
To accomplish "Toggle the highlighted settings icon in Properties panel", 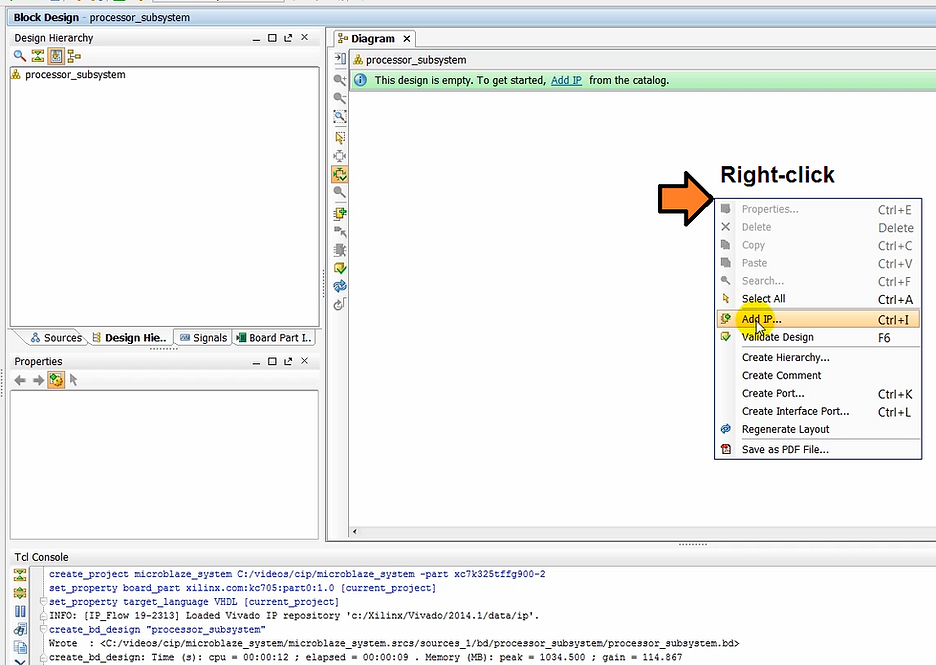I will [56, 380].
